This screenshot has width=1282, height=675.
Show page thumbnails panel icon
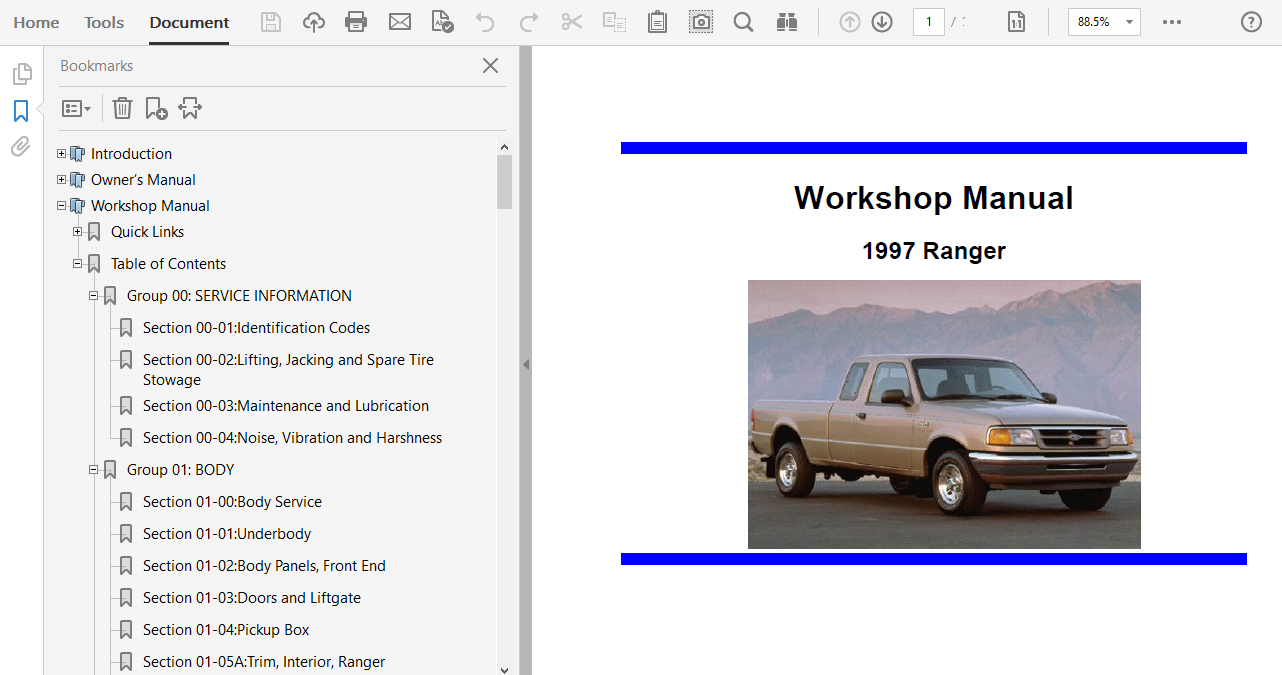[21, 74]
